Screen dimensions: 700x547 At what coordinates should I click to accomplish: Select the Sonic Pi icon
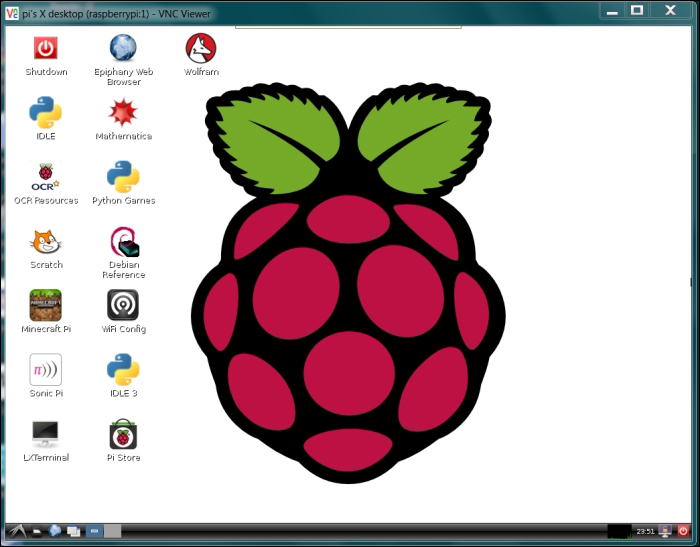click(46, 369)
